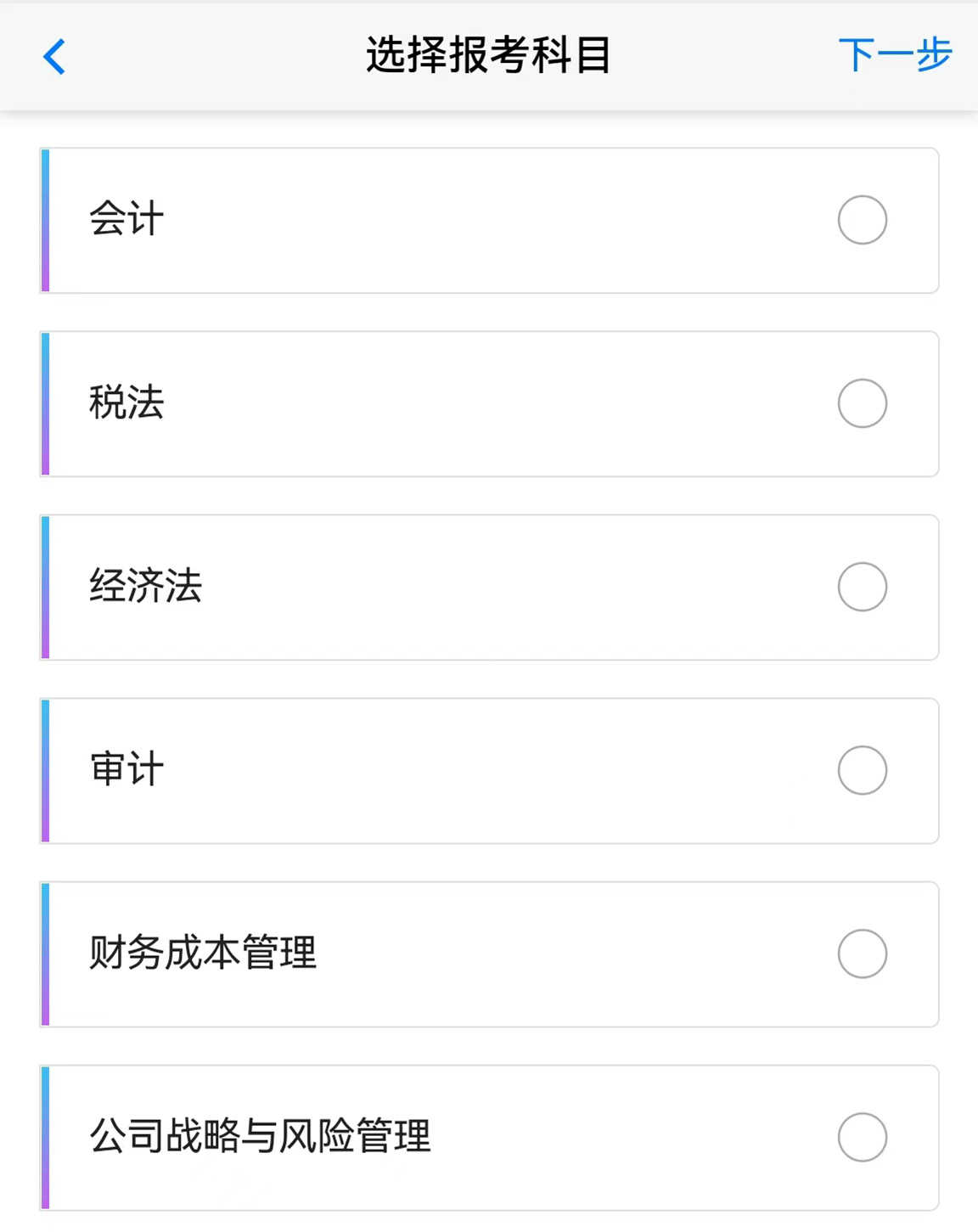Select the 税法 radio circle
The height and width of the screenshot is (1232, 978).
862,403
